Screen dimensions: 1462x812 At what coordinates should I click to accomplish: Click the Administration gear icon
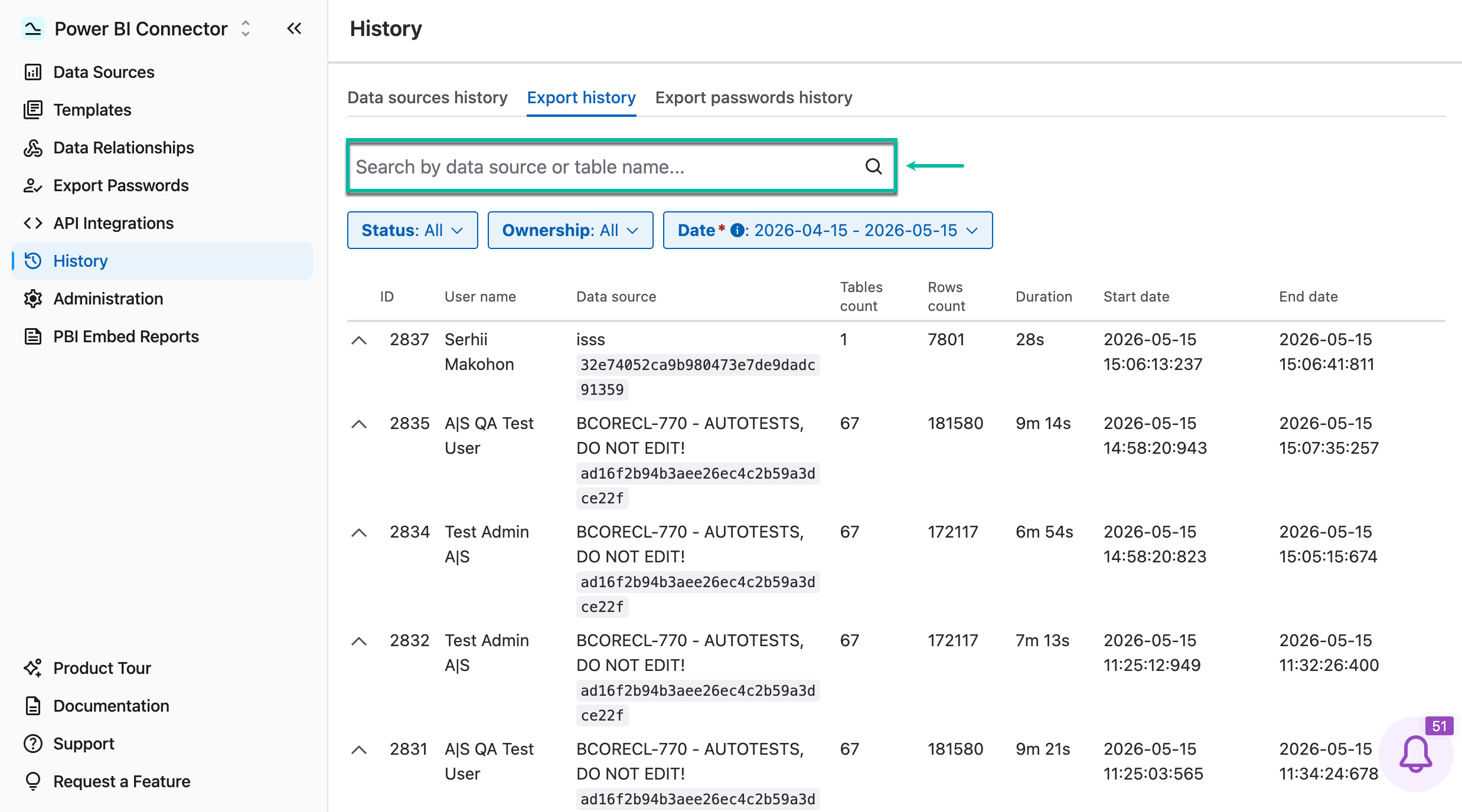point(33,299)
